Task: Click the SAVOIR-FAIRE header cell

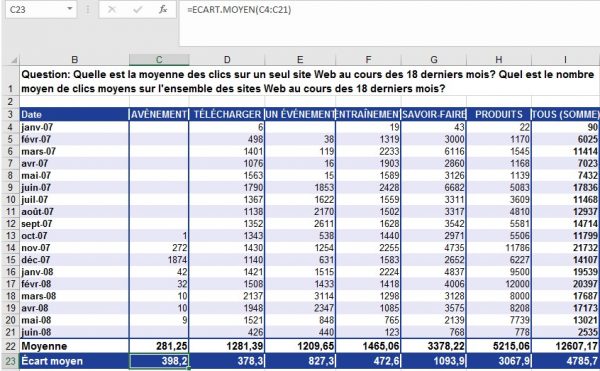Action: pos(434,114)
